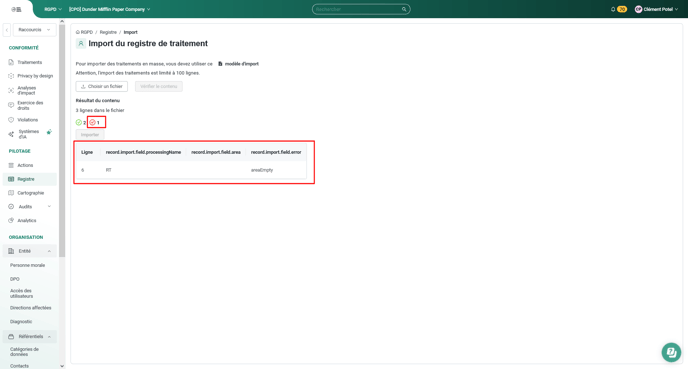Image resolution: width=688 pixels, height=369 pixels.
Task: Click the Entité building icon
Action: click(x=11, y=251)
